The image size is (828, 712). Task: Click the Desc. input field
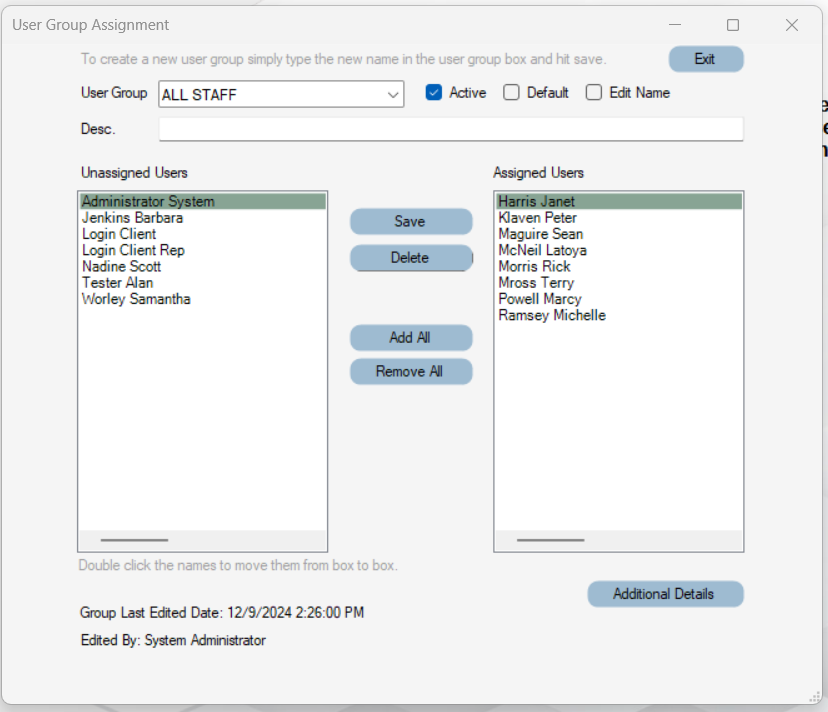click(x=450, y=128)
